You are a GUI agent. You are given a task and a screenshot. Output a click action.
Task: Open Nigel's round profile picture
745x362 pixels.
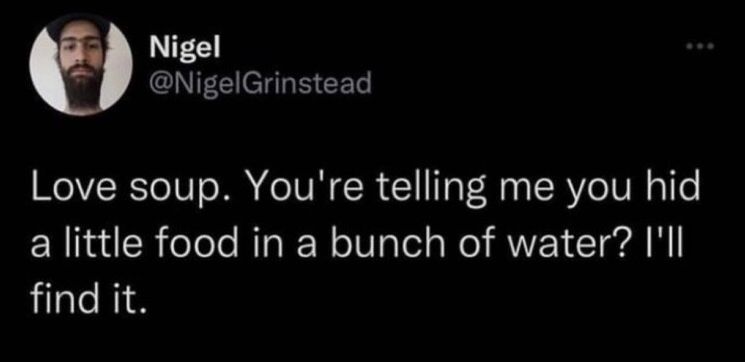(81, 65)
